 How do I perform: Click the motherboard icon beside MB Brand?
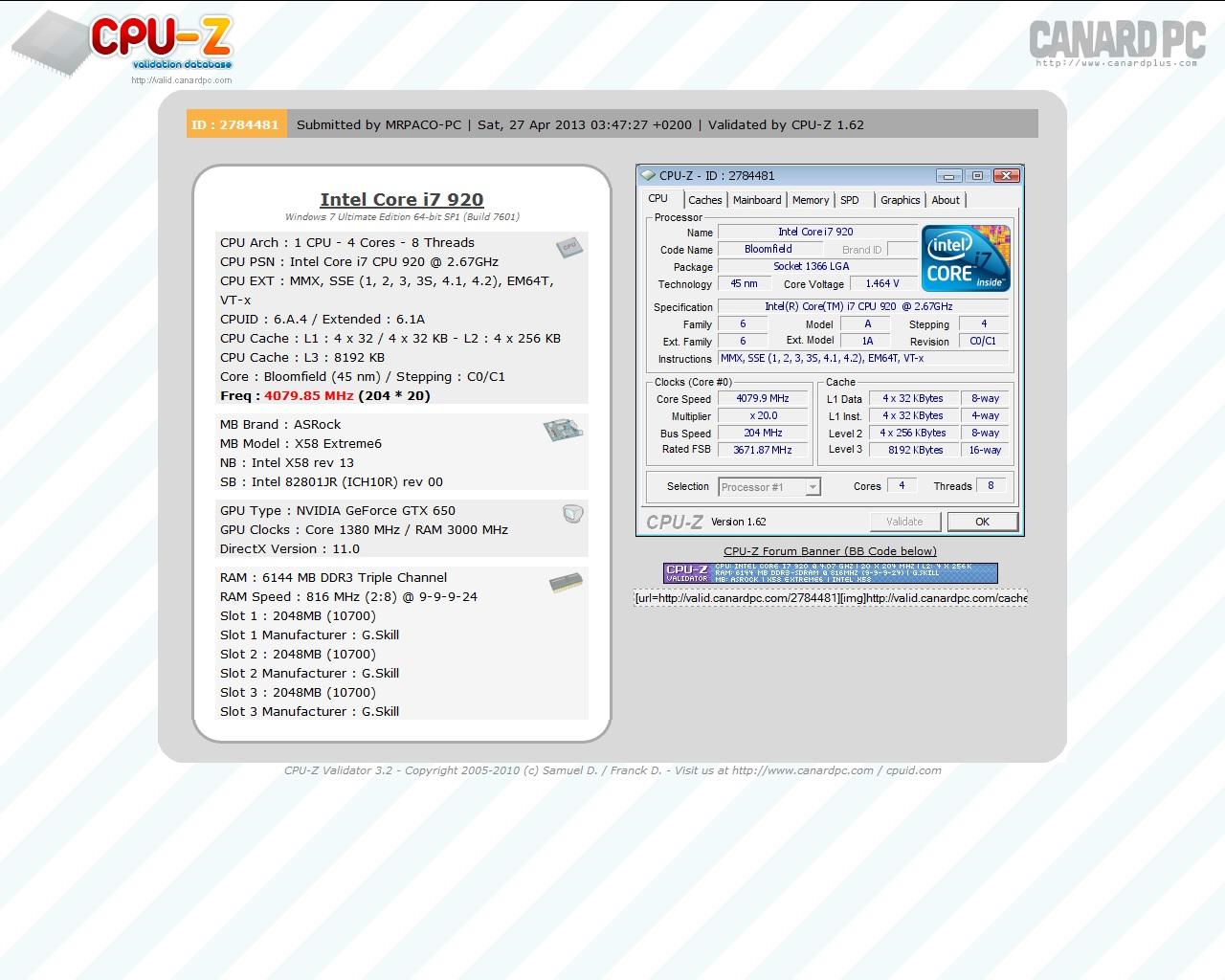pyautogui.click(x=563, y=430)
